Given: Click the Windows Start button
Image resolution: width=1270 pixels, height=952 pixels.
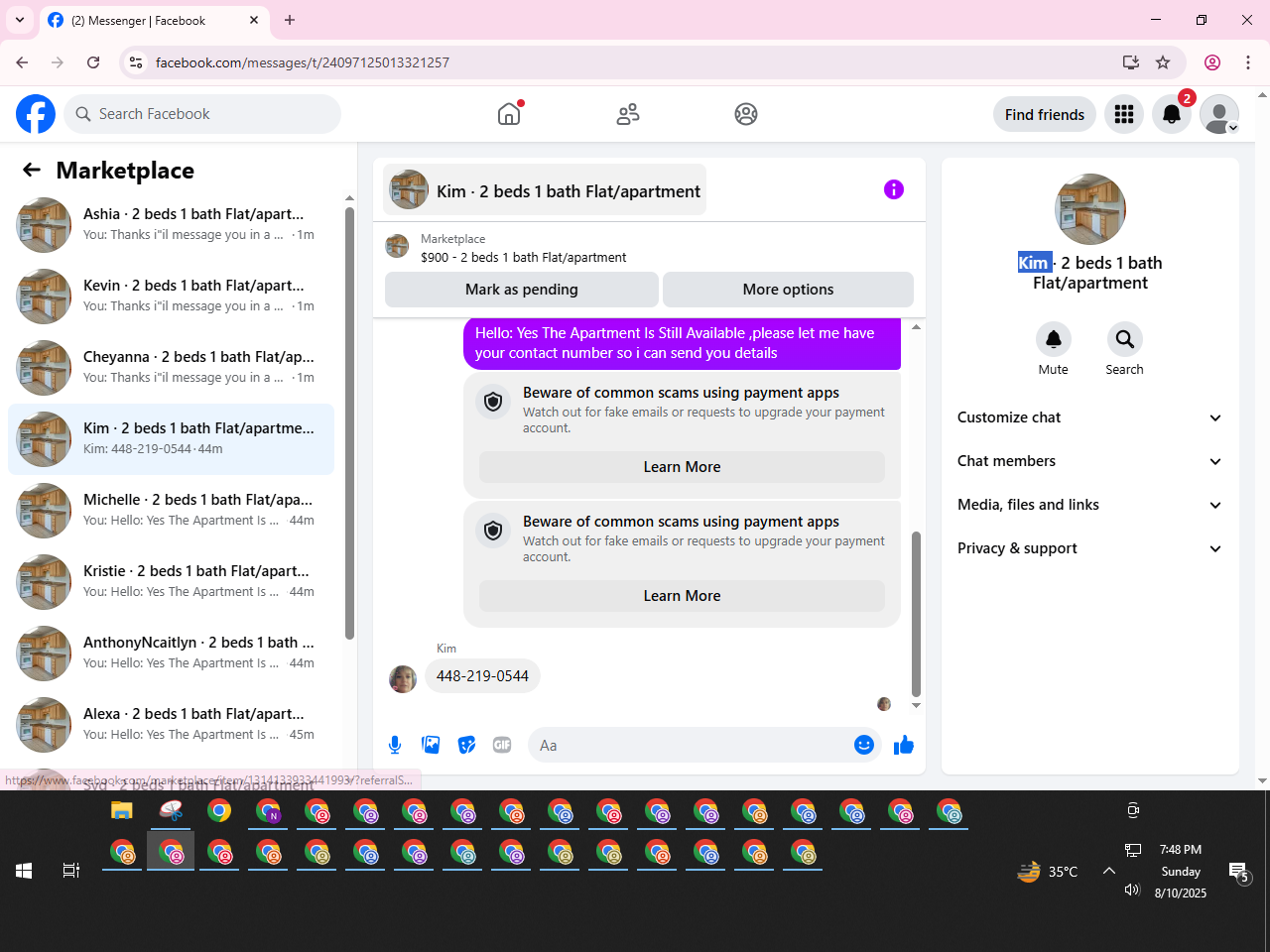Looking at the screenshot, I should coord(24,871).
